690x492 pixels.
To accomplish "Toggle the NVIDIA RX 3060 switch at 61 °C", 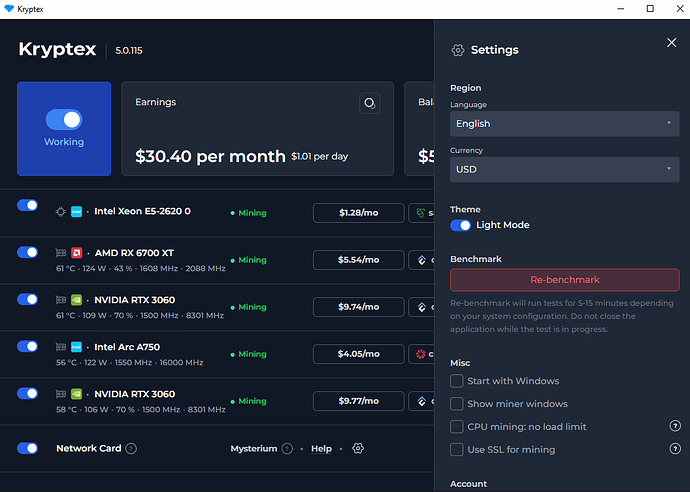I will pos(27,299).
